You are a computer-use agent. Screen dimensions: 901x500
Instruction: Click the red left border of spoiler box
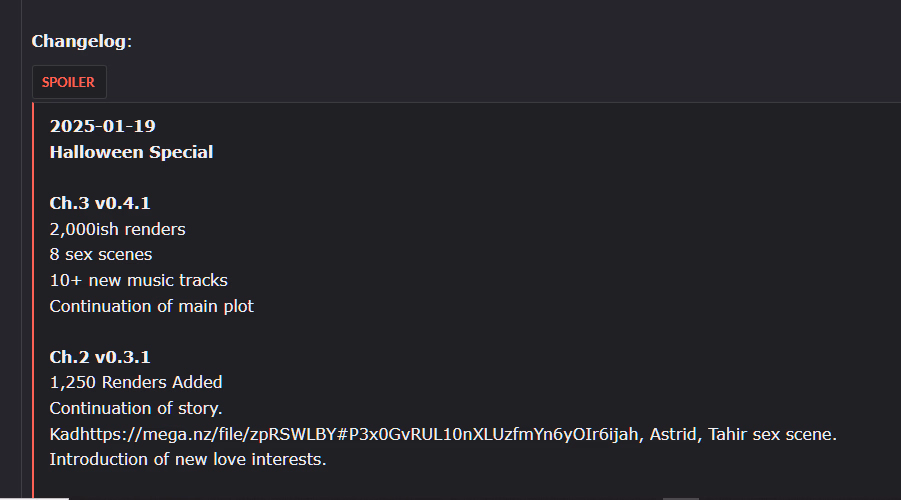pyautogui.click(x=33, y=300)
